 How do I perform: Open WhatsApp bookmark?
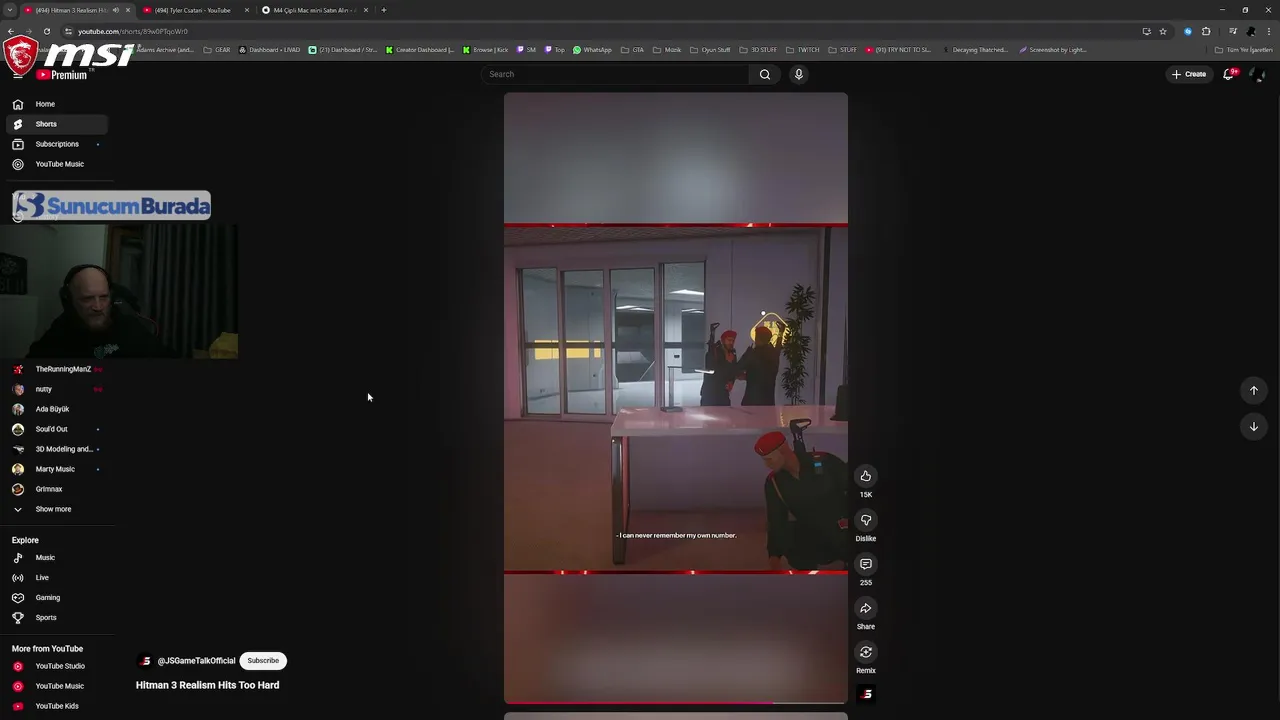[x=592, y=50]
